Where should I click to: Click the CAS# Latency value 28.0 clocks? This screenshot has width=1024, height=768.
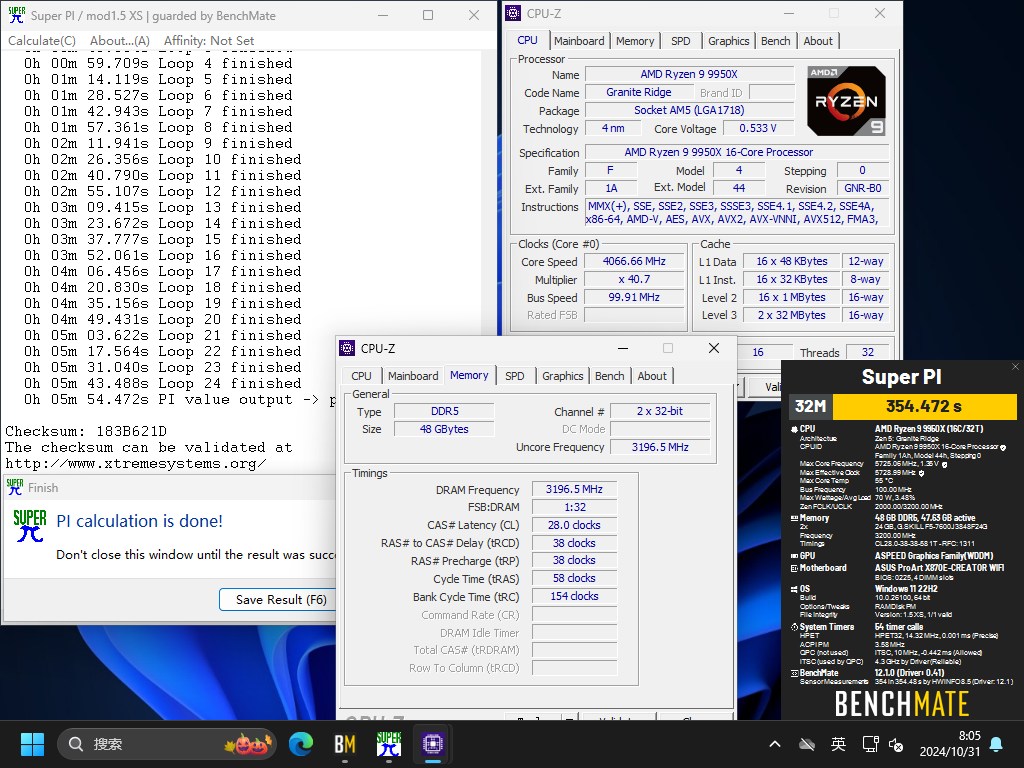(x=574, y=525)
